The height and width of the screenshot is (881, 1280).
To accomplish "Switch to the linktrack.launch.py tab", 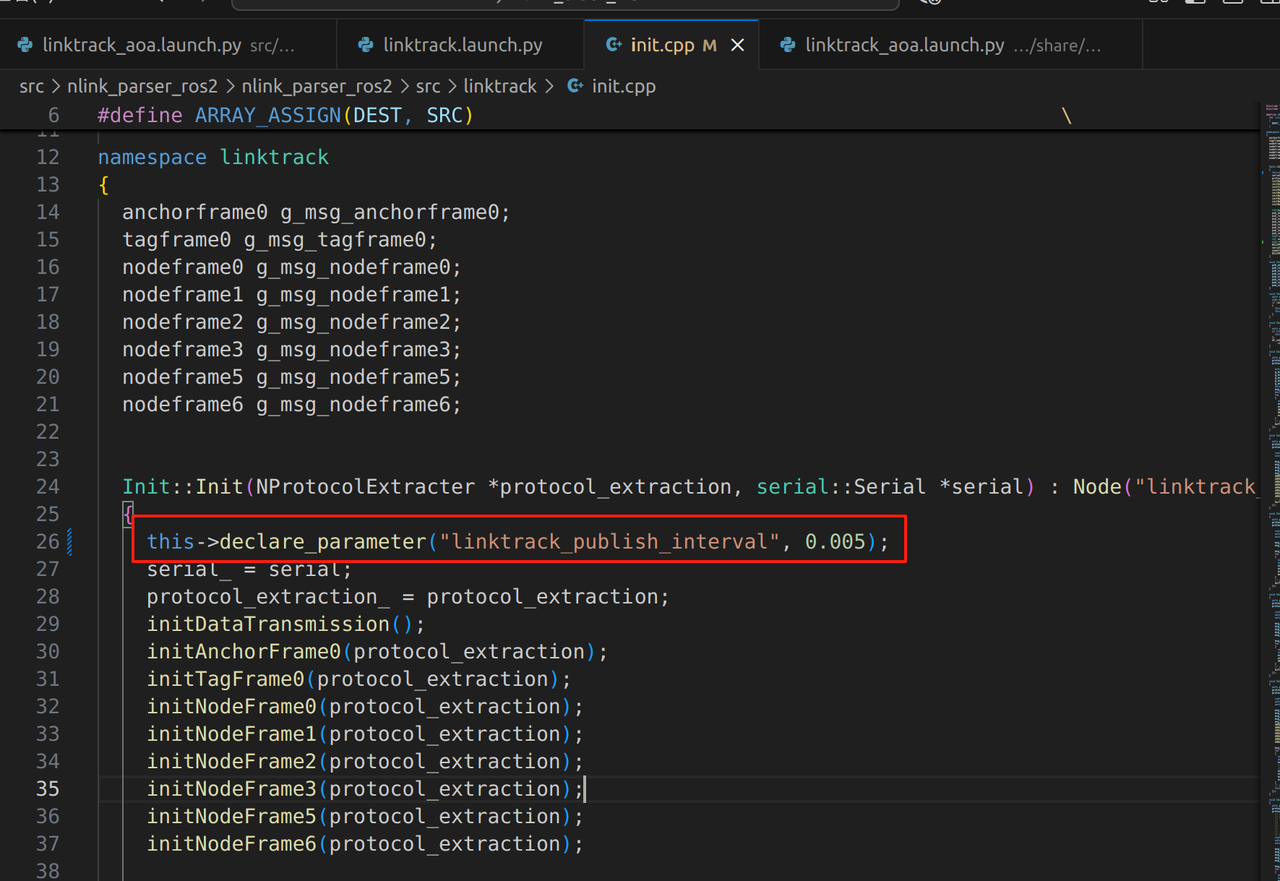I will pyautogui.click(x=463, y=45).
